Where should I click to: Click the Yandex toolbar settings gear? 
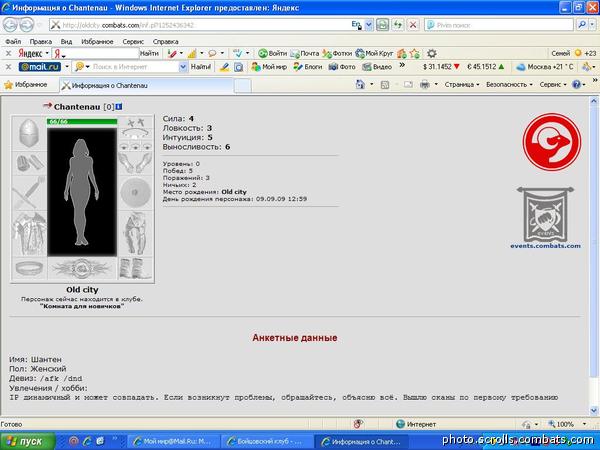click(432, 54)
